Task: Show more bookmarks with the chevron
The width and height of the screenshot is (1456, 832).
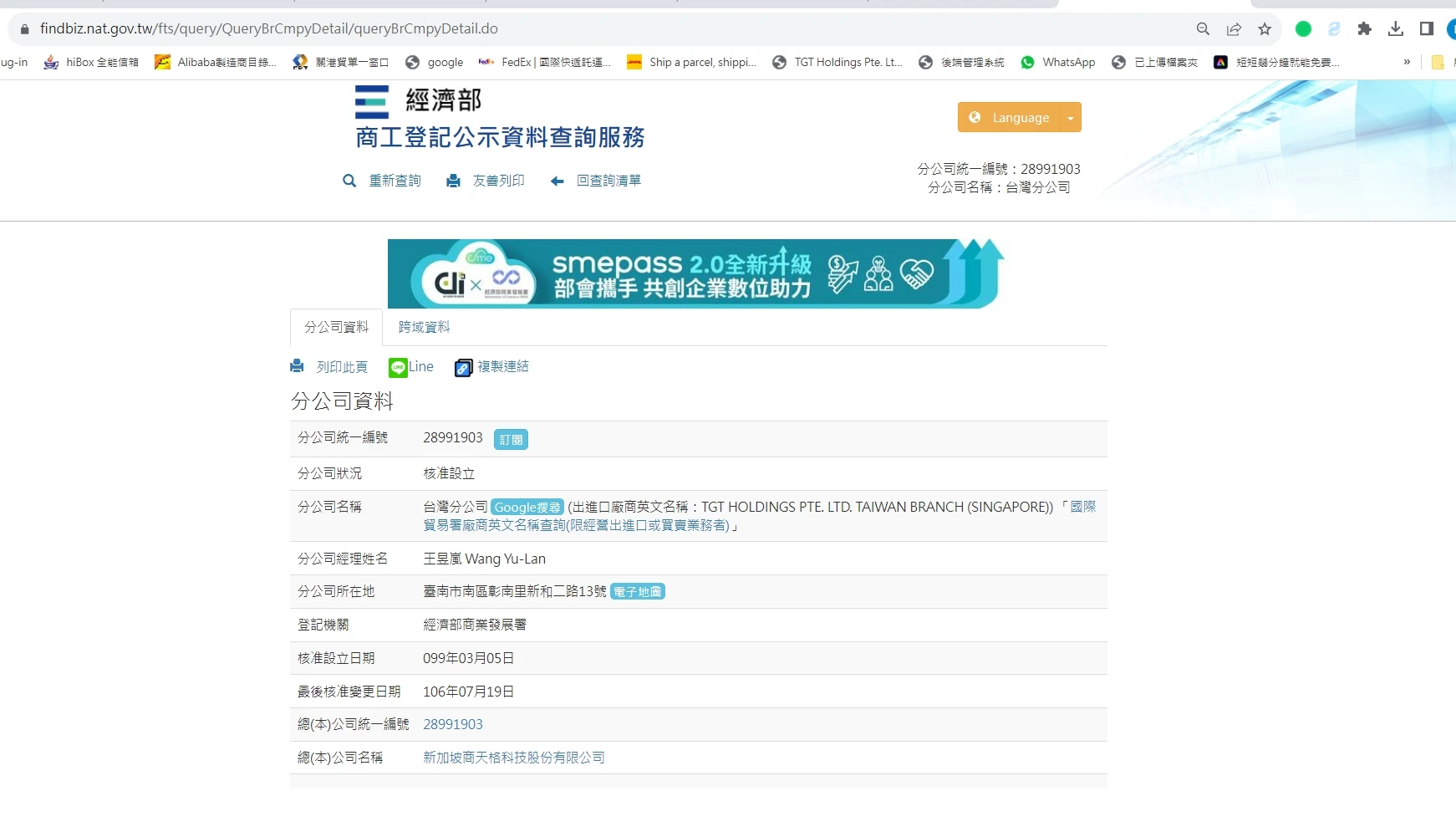Action: [1407, 62]
